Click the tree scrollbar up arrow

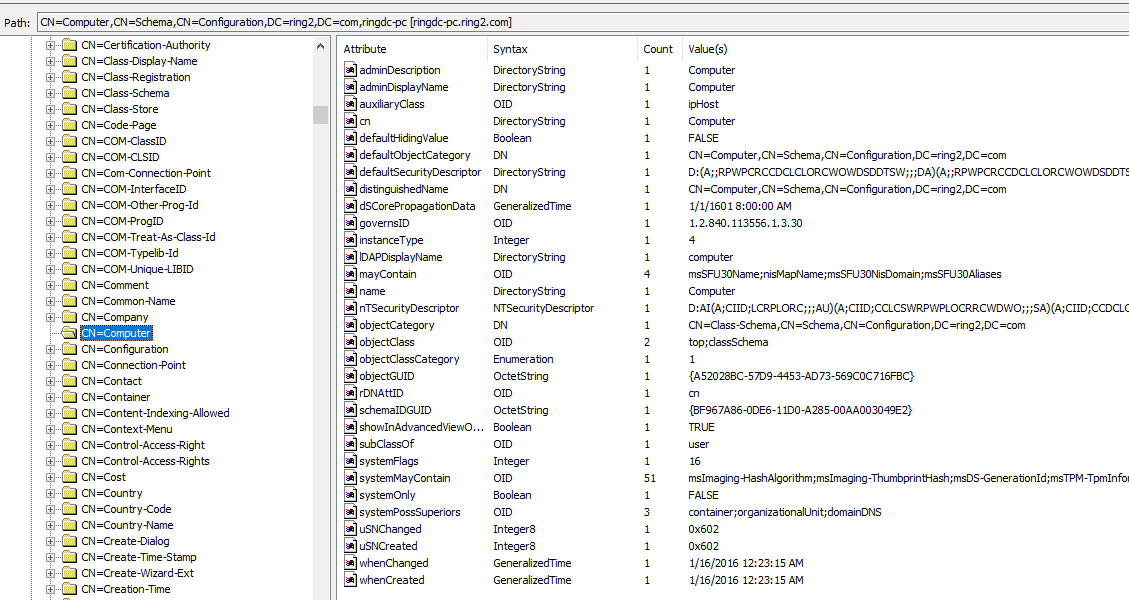click(320, 46)
